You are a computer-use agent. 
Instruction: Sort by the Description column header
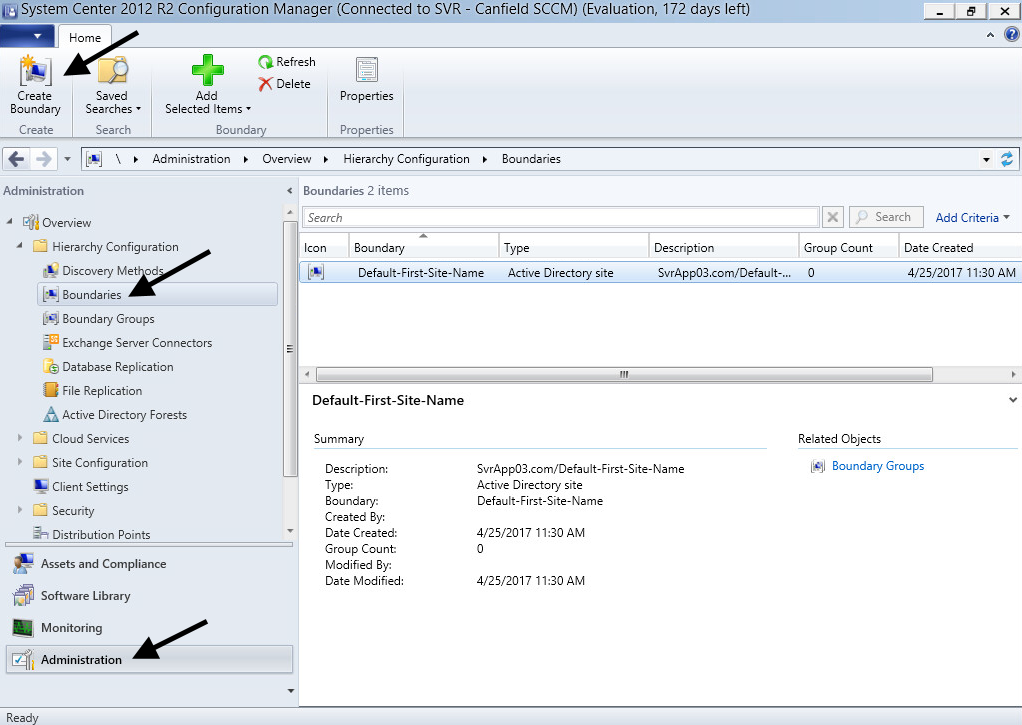(x=723, y=247)
